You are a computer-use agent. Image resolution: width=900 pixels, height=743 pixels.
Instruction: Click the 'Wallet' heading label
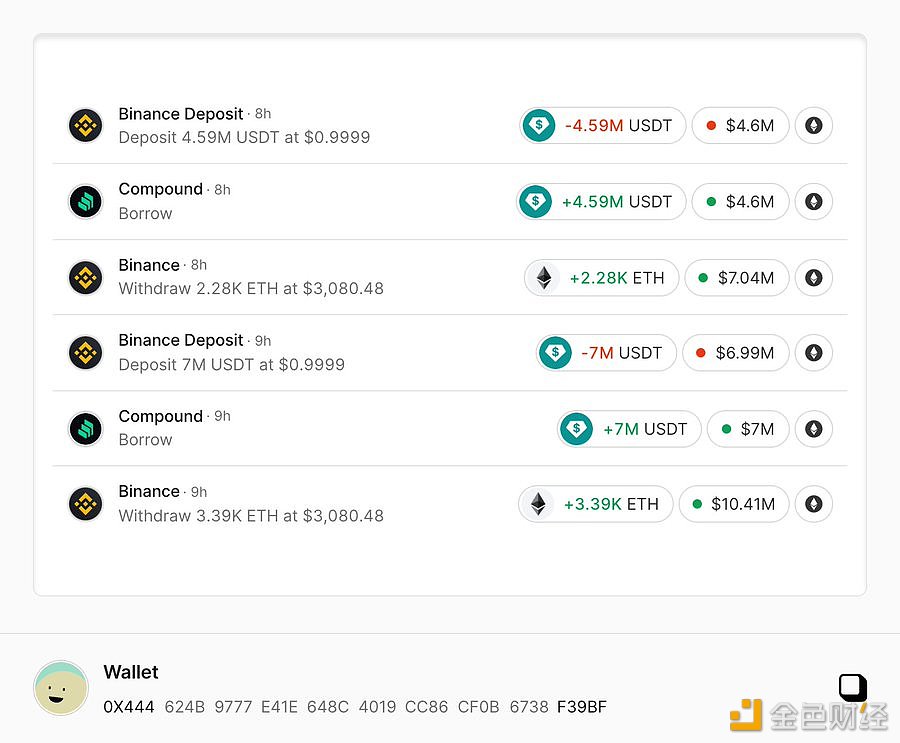point(131,672)
